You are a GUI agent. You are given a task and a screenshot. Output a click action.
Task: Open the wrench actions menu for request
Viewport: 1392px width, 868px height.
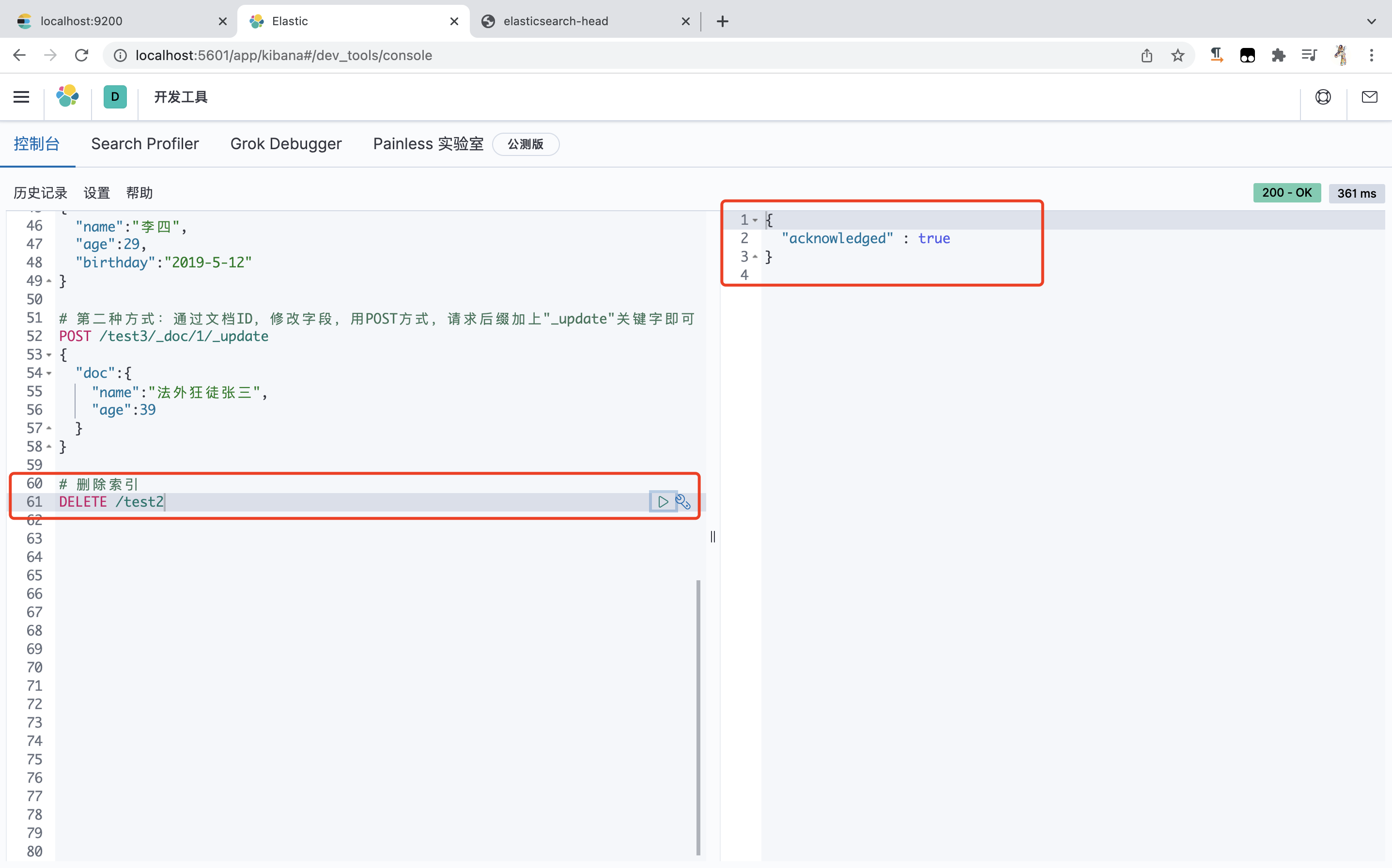click(683, 502)
